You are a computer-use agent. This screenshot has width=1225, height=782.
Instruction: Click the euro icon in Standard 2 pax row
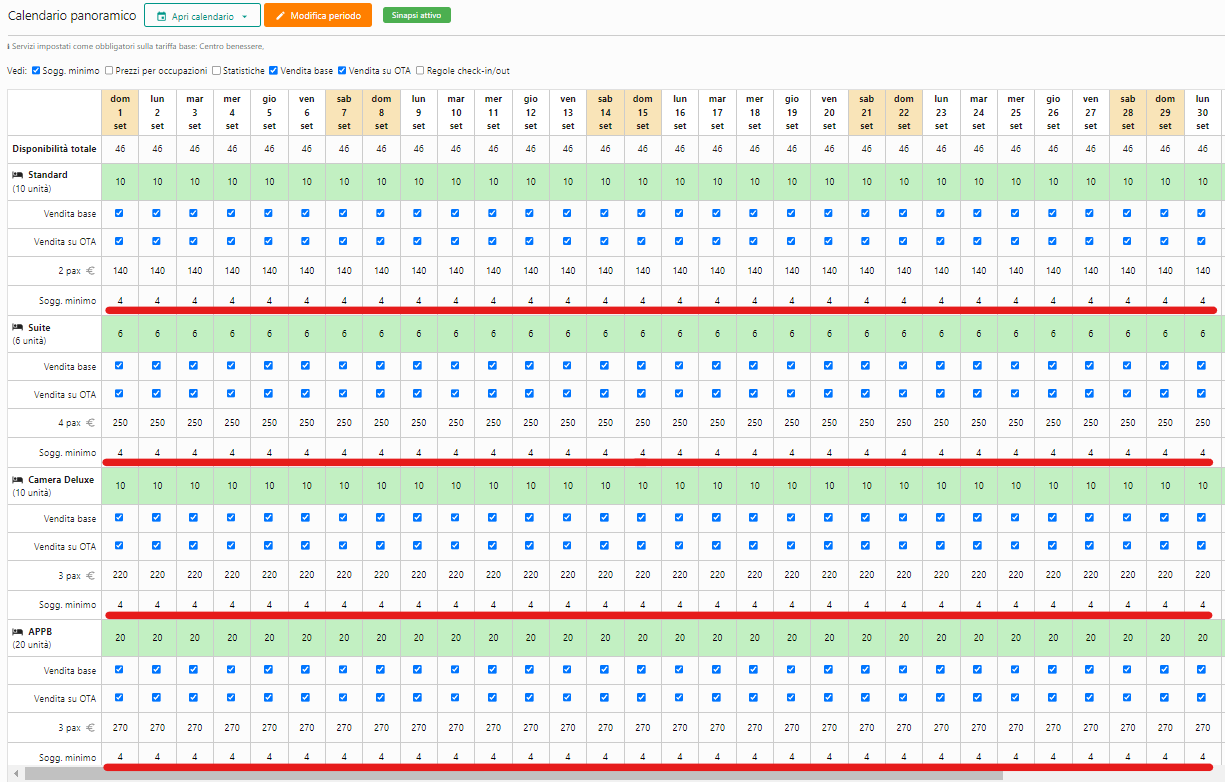(90, 271)
